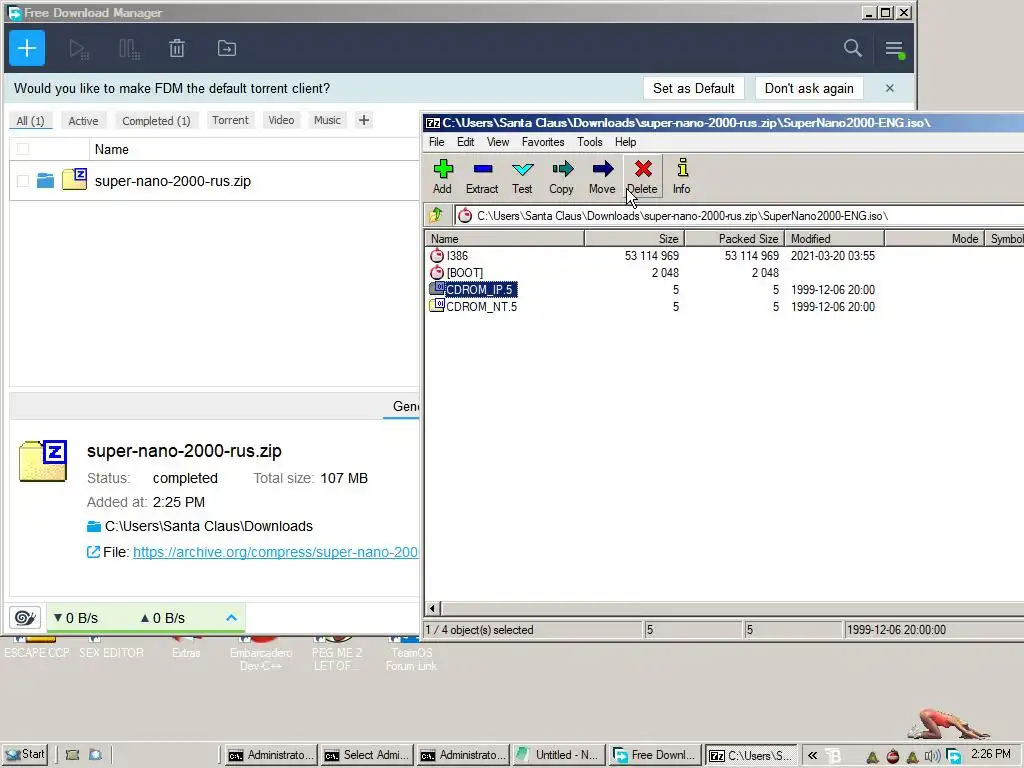
Task: Click the pause downloads icon in FDM
Action: click(129, 49)
